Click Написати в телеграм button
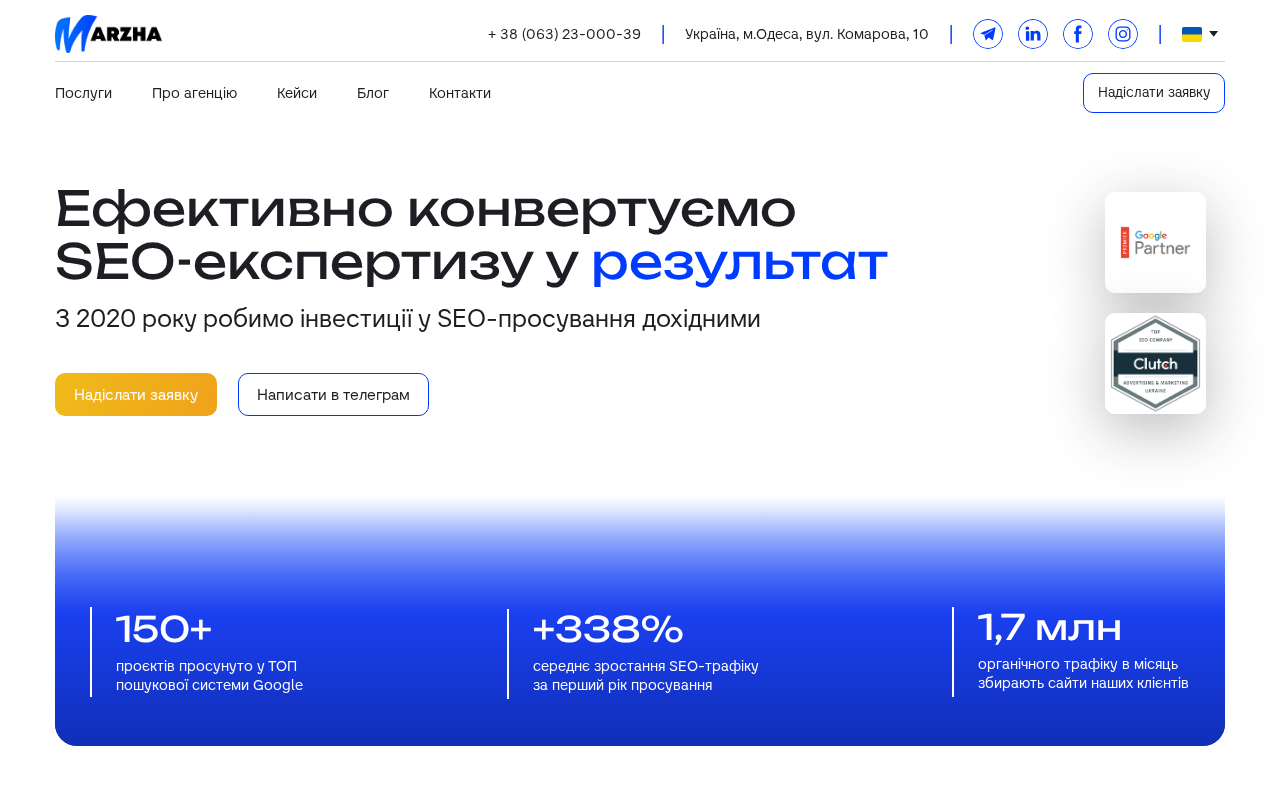This screenshot has height=800, width=1280. 333,394
